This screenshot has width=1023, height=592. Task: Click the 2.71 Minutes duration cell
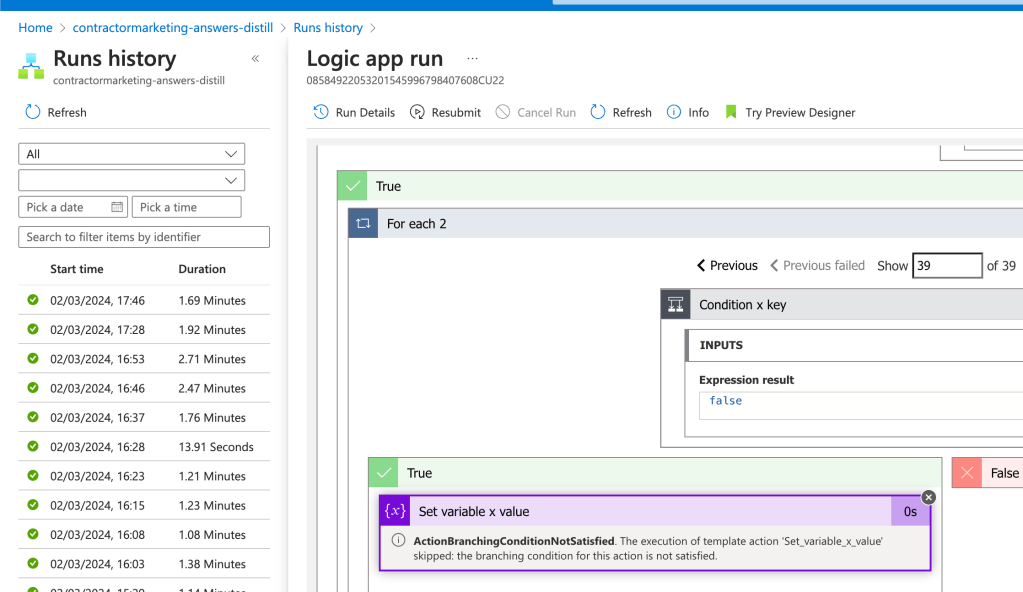tap(212, 359)
